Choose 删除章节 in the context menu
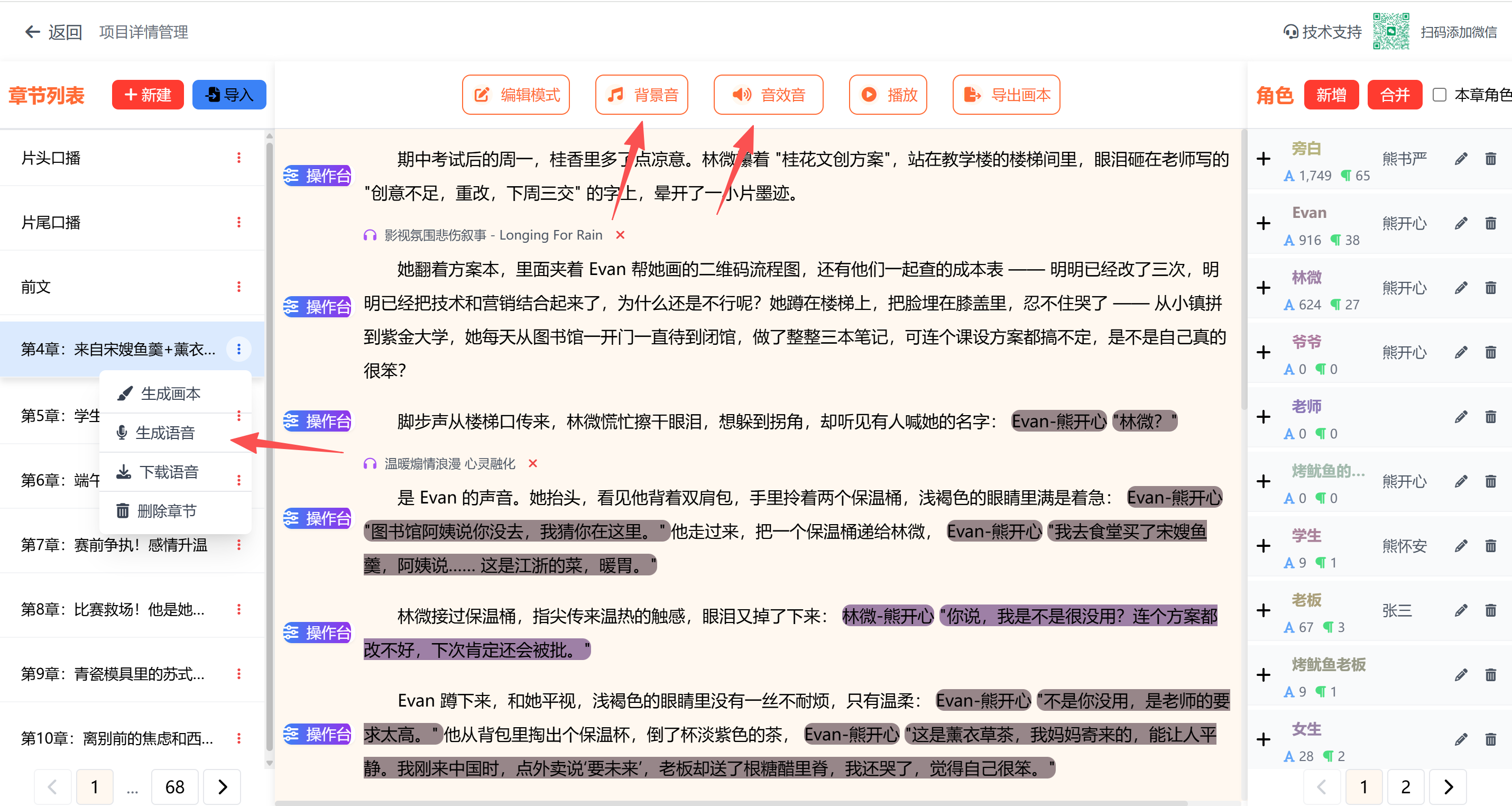This screenshot has height=806, width=1512. pos(166,511)
